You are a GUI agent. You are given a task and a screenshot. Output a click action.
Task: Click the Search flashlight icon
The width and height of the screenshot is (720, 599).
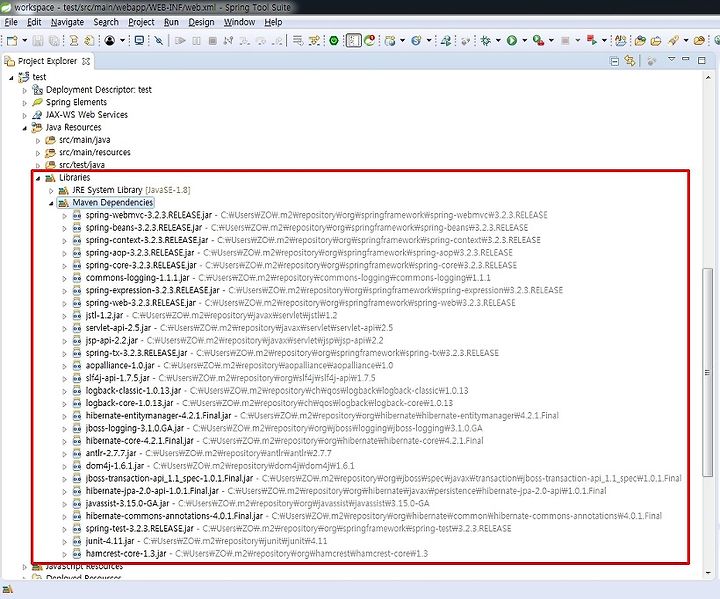coord(674,41)
